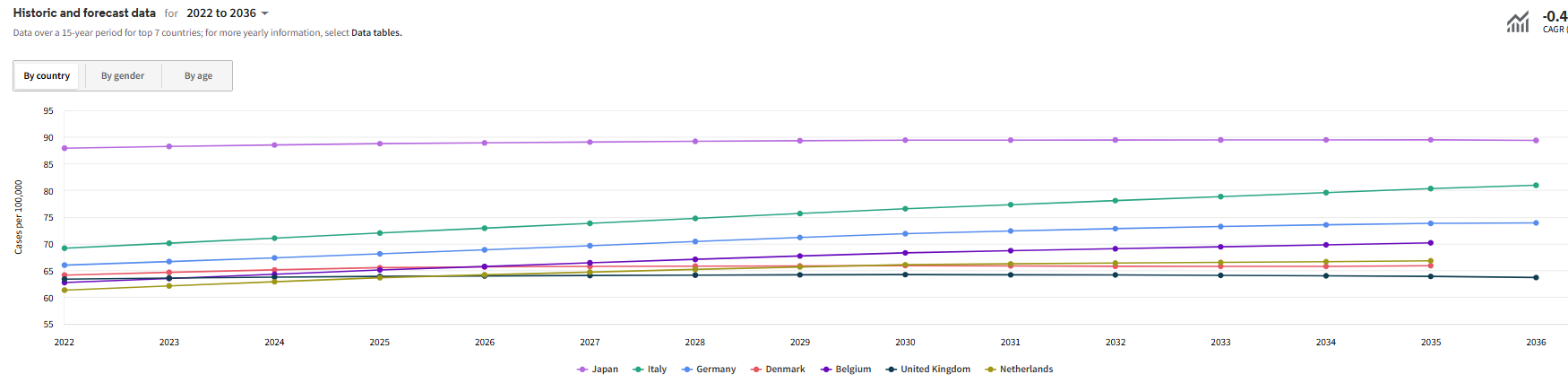The image size is (1568, 383).
Task: Open the 2022 to 2036 period dropdown
Action: pos(228,13)
